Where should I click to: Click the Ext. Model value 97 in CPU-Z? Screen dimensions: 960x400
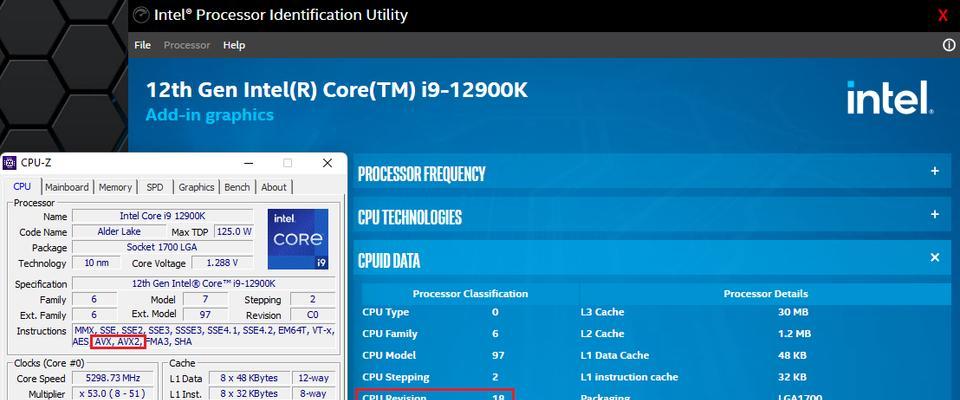coord(205,315)
